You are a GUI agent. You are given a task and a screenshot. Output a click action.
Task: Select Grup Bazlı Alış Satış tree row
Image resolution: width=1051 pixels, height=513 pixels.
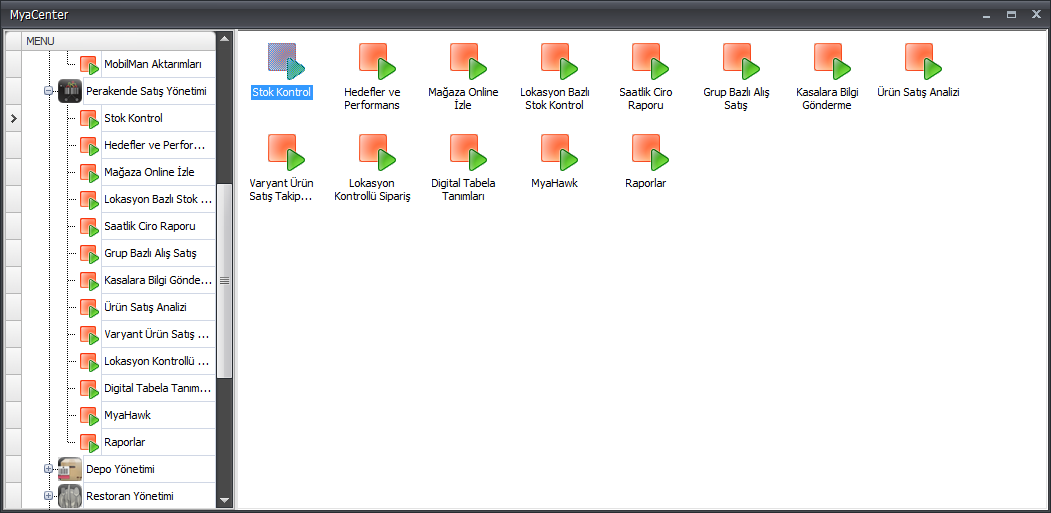pos(158,253)
